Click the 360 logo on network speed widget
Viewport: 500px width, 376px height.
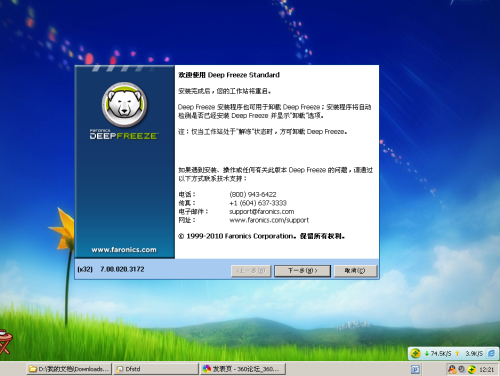coord(415,353)
